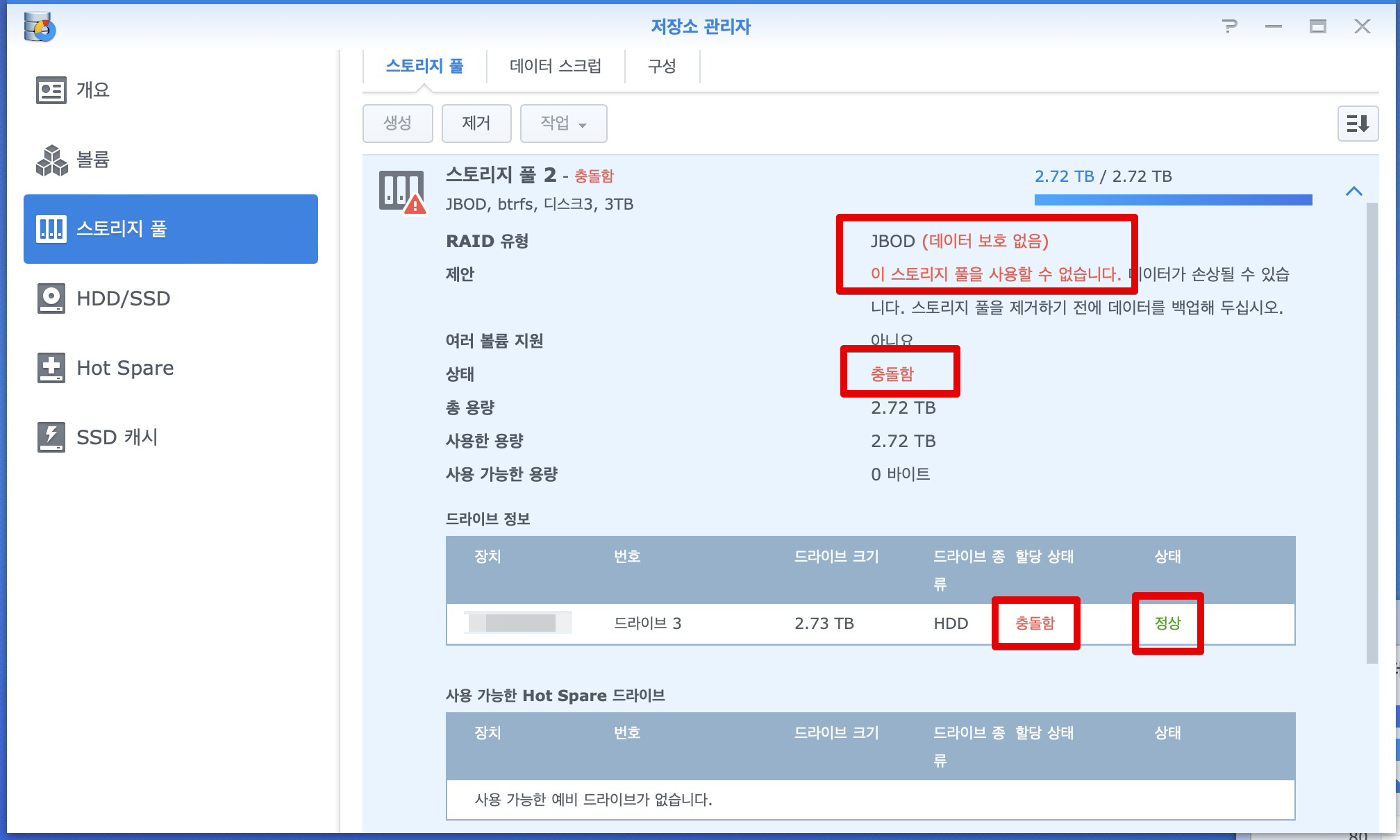Click the Hot Spare plus icon
1400x840 pixels.
(x=51, y=368)
